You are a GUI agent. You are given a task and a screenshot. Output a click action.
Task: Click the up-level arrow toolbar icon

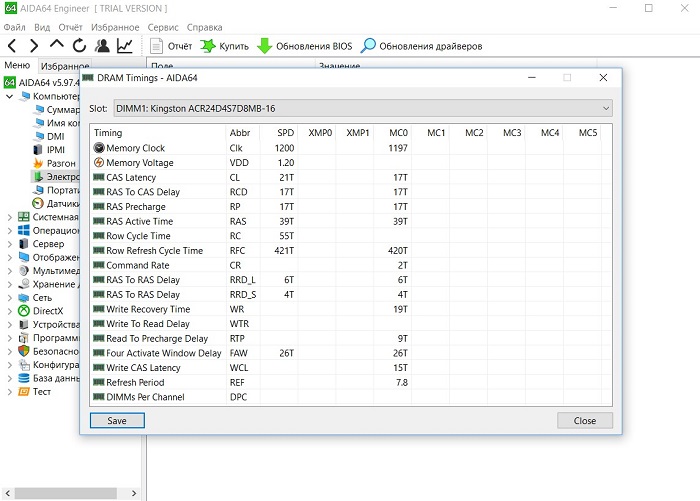pos(57,44)
